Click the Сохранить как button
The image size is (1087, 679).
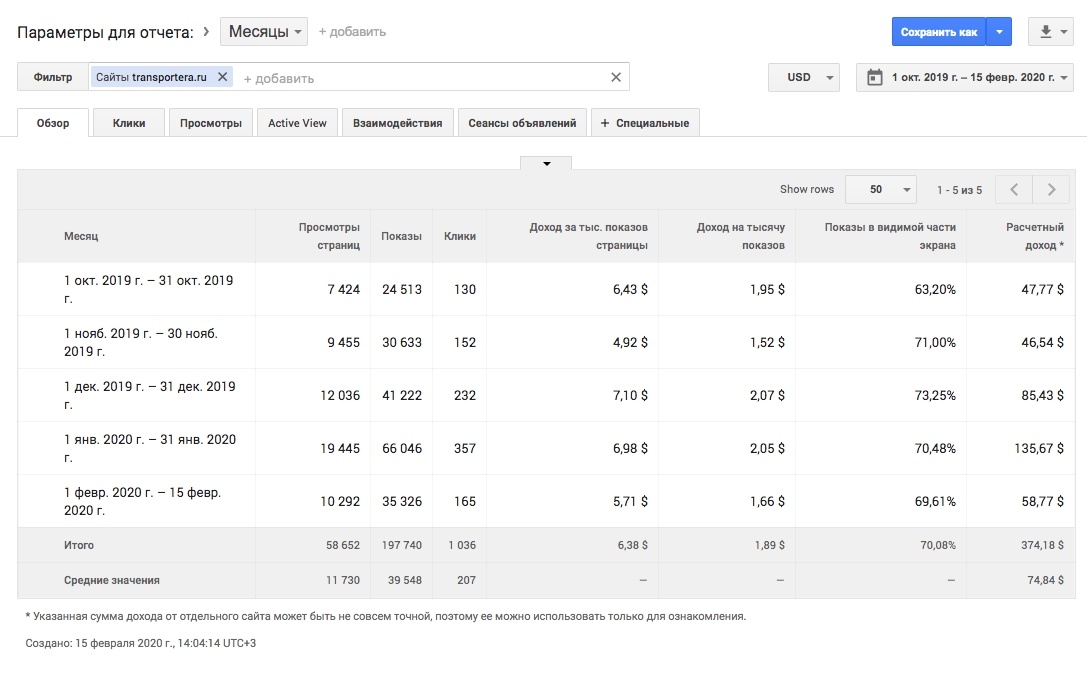coord(938,32)
